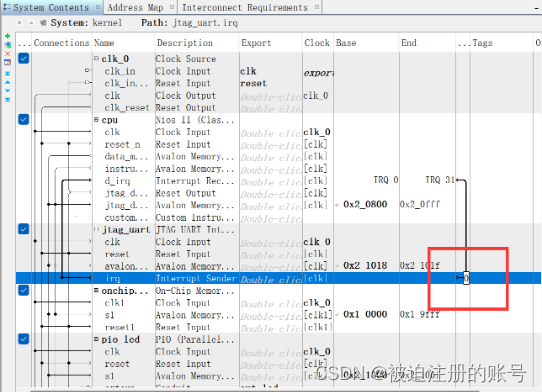Click the IRQ number box on jtag_uart irq row
The width and height of the screenshot is (542, 392).
[x=466, y=278]
